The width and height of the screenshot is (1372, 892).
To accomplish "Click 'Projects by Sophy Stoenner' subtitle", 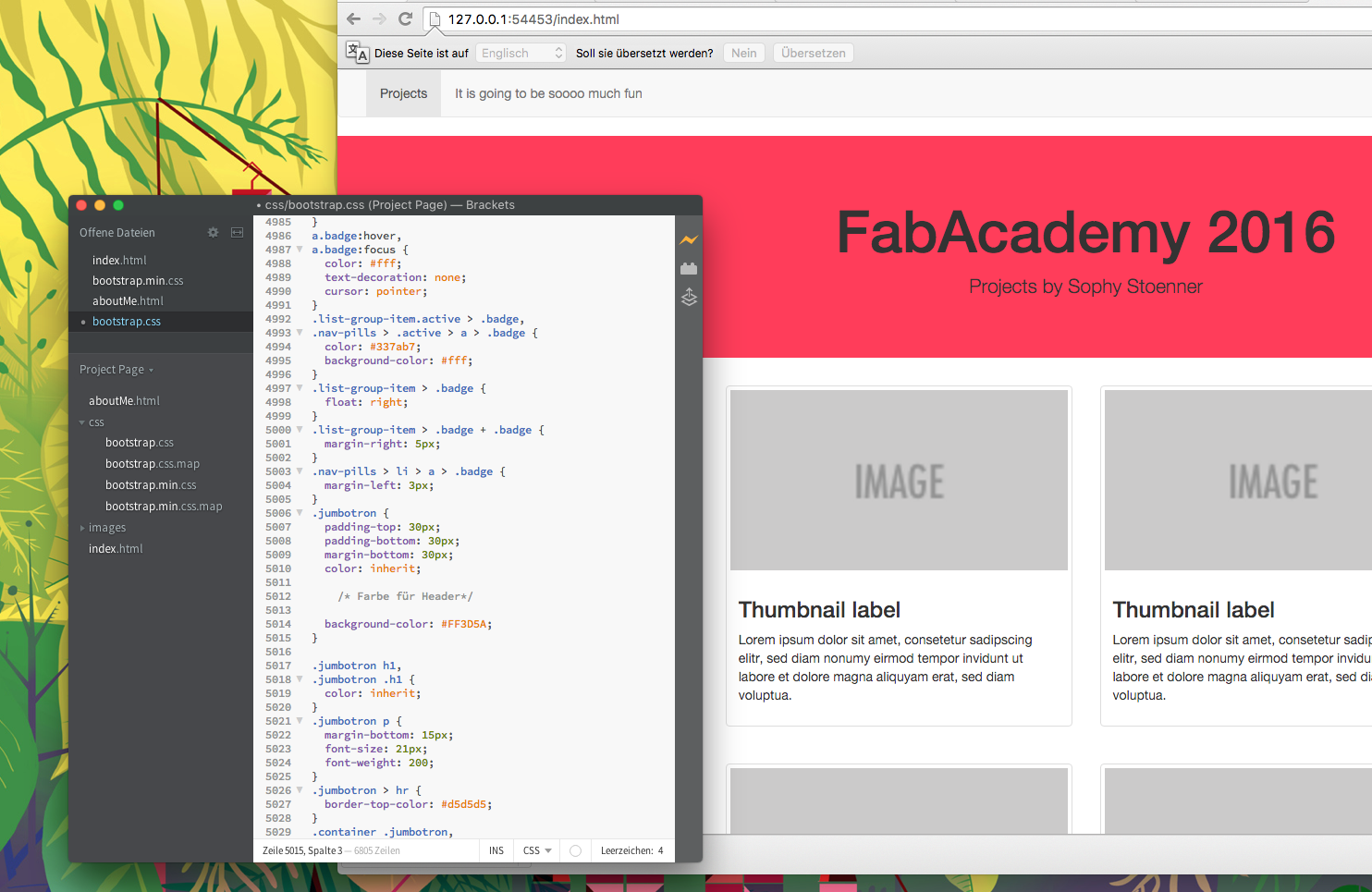I will click(x=1085, y=287).
